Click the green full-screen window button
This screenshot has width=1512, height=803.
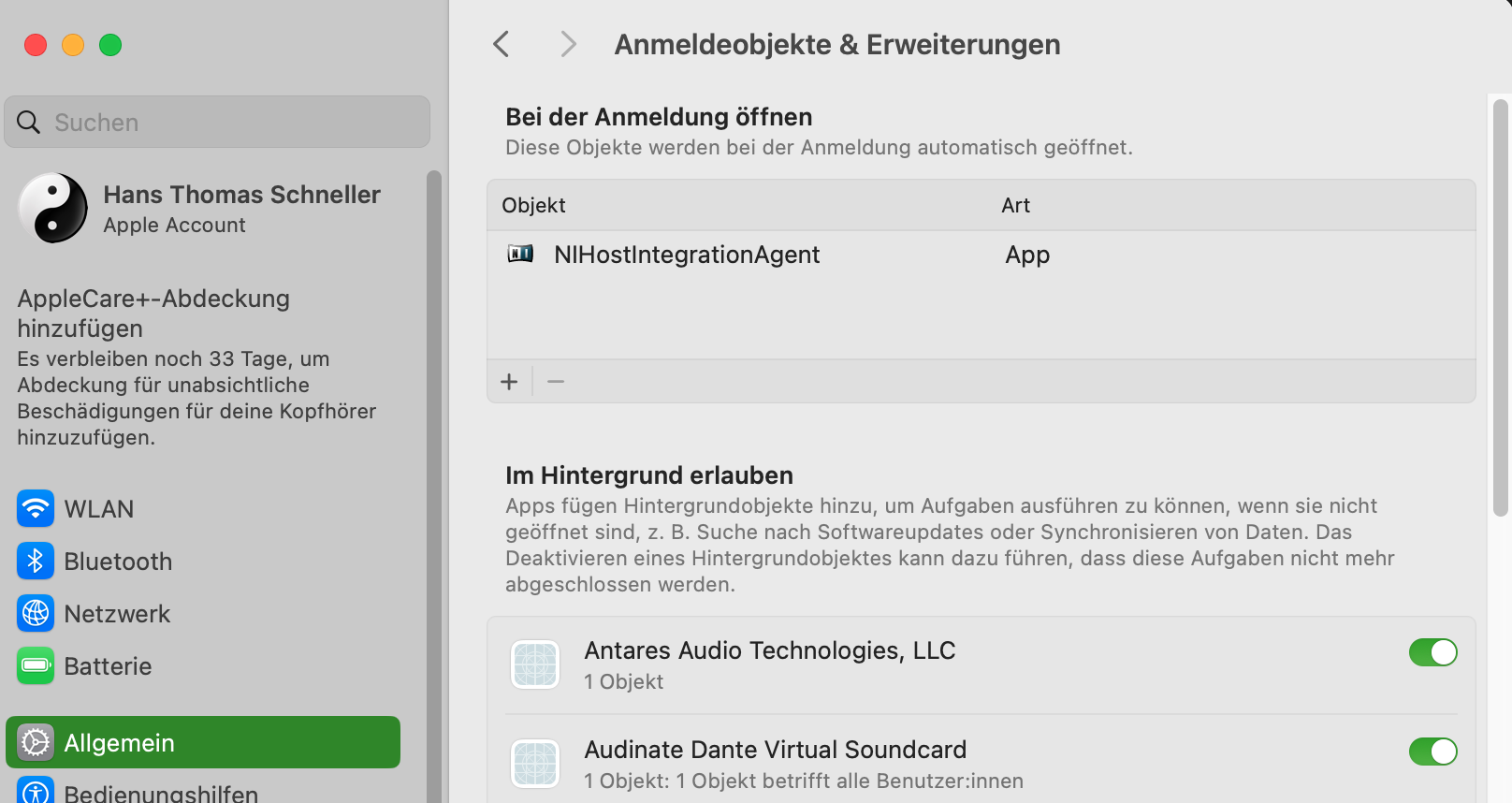pyautogui.click(x=110, y=45)
